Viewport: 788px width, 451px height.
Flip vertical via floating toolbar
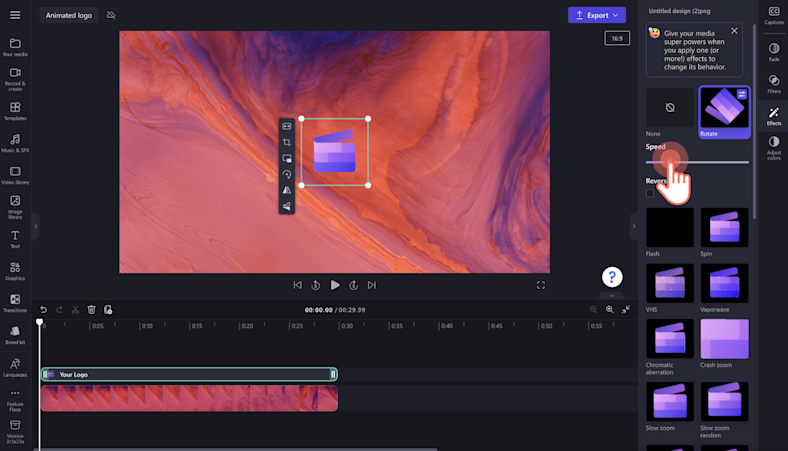pos(287,206)
